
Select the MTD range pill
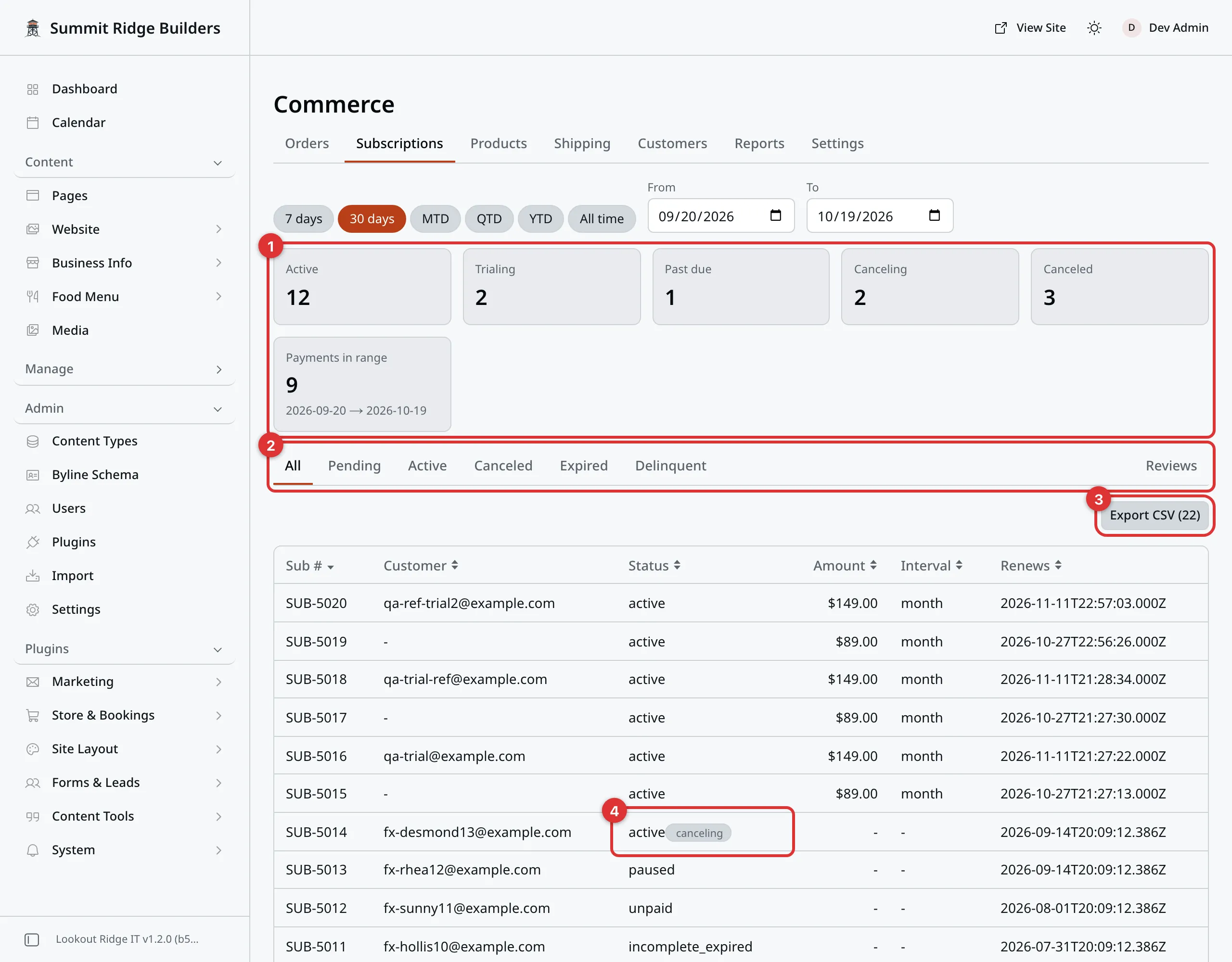click(436, 219)
